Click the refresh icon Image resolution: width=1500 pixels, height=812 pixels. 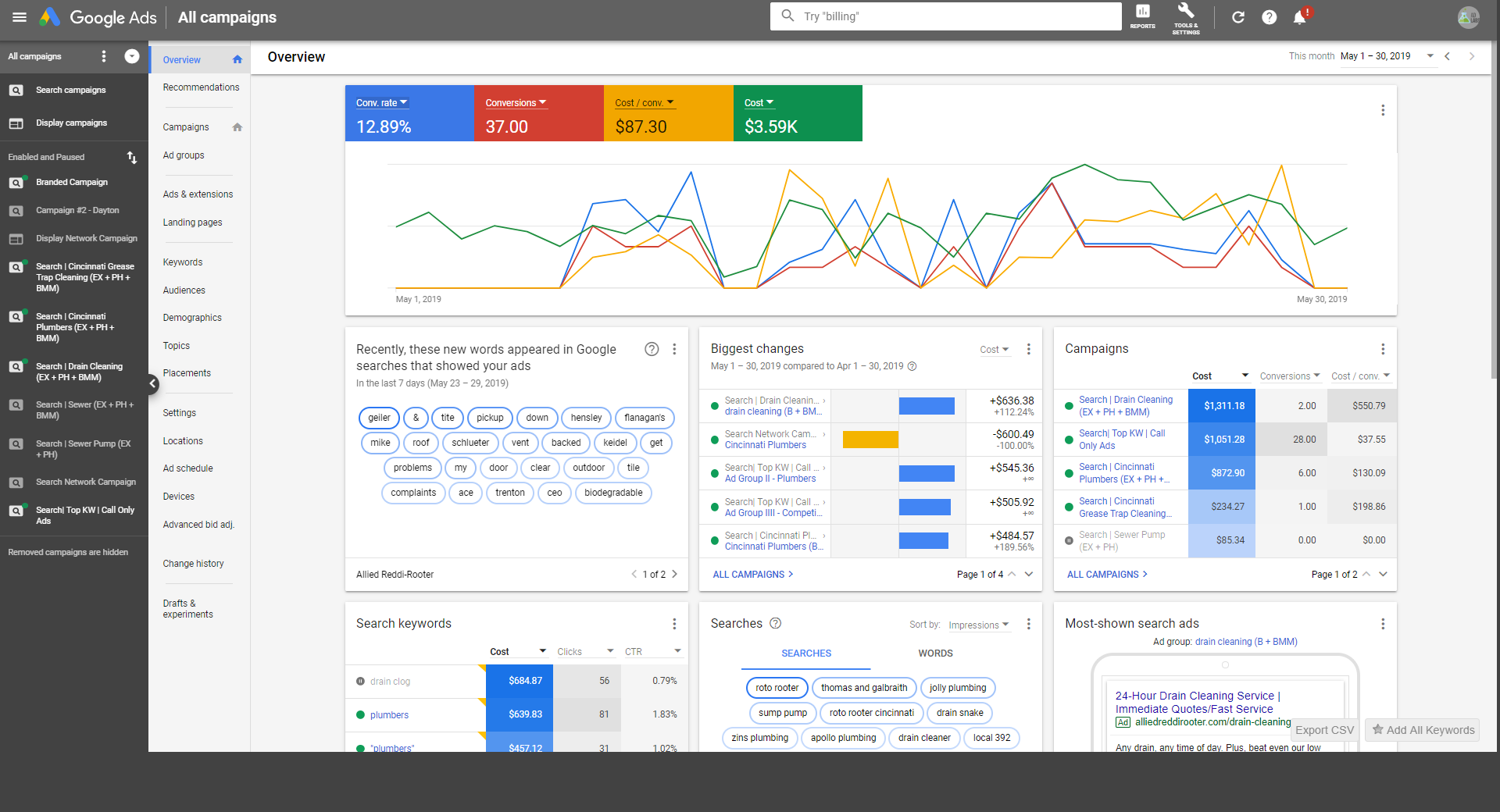1238,17
